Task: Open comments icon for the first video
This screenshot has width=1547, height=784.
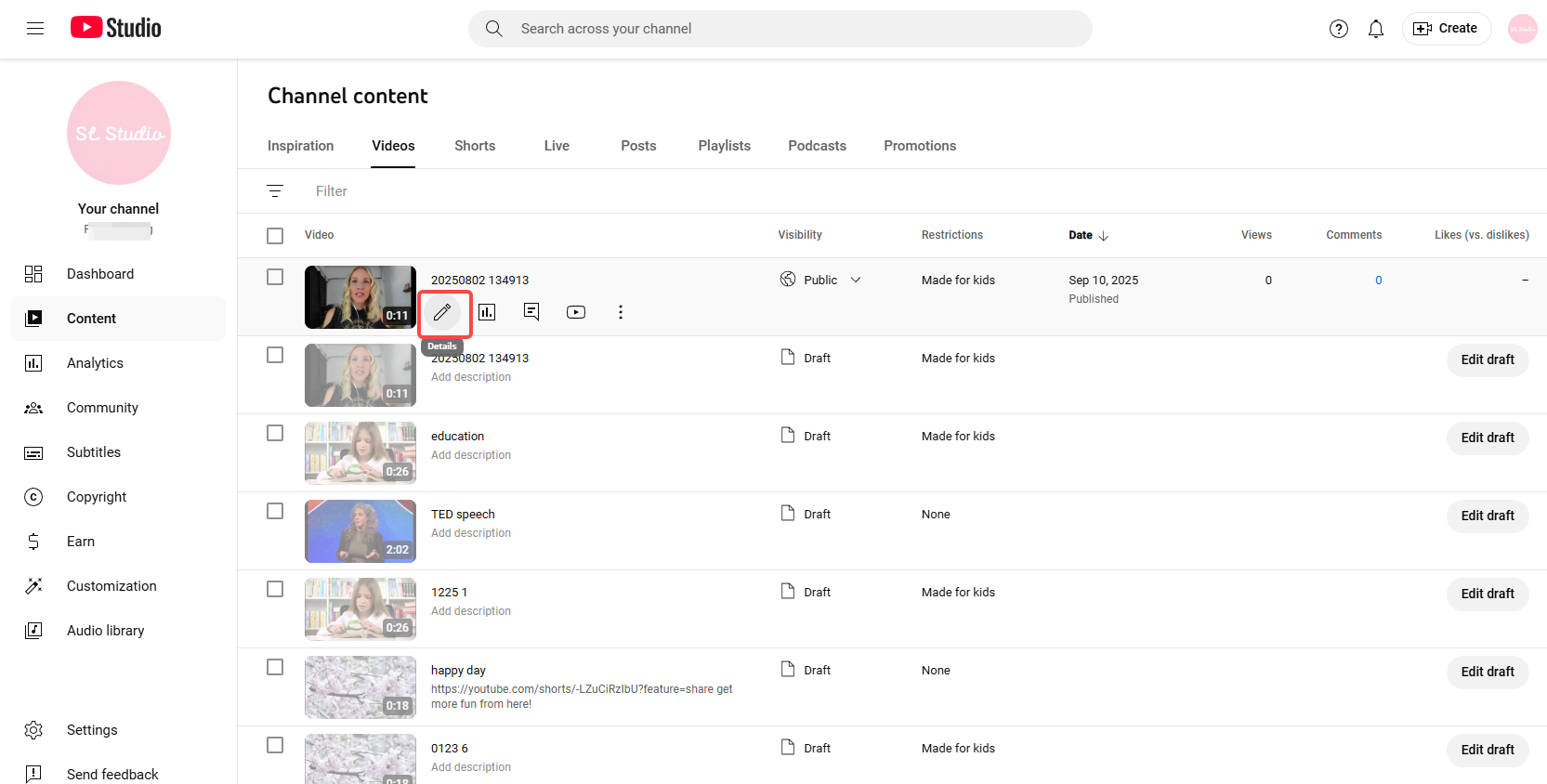Action: [531, 312]
